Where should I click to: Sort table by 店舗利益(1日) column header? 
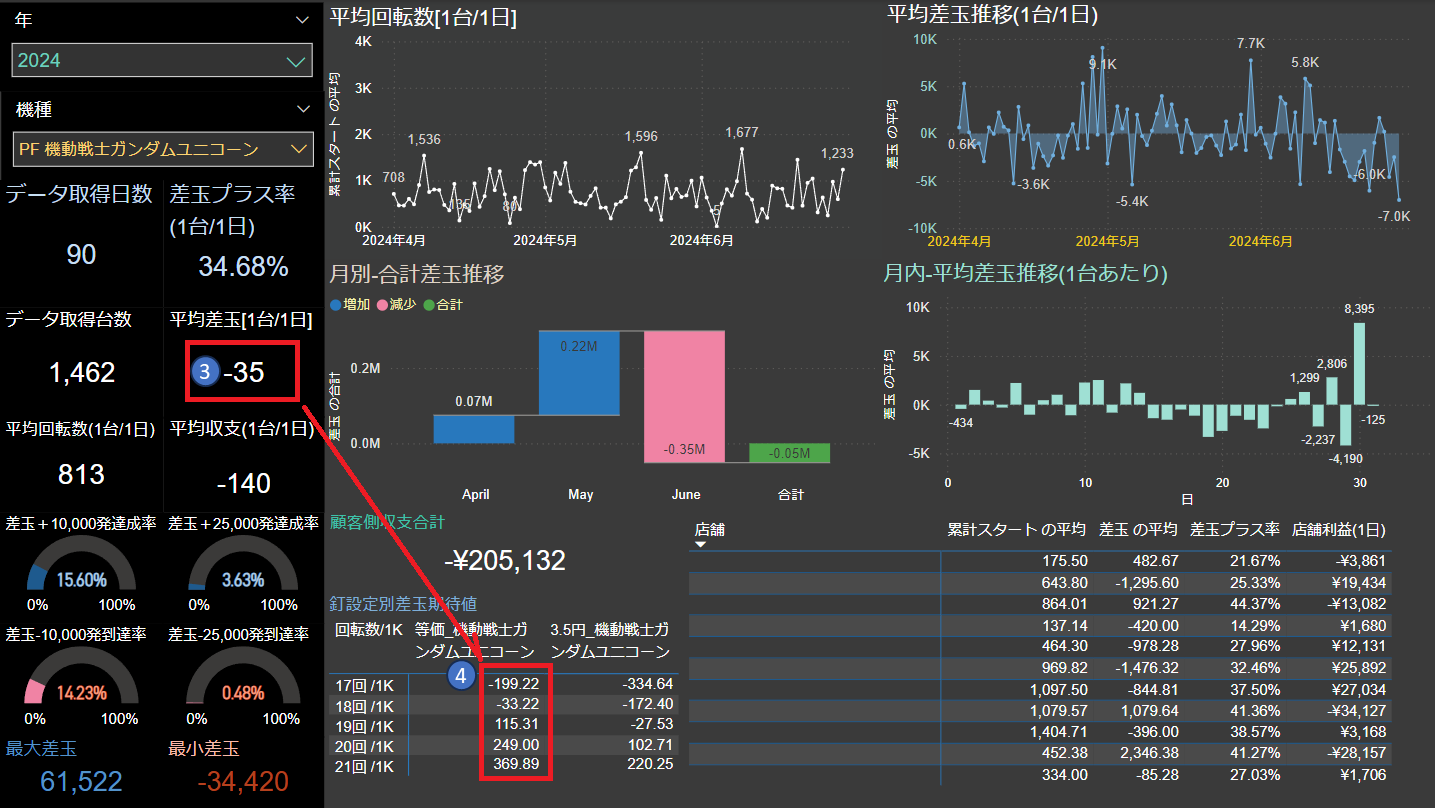point(1338,529)
